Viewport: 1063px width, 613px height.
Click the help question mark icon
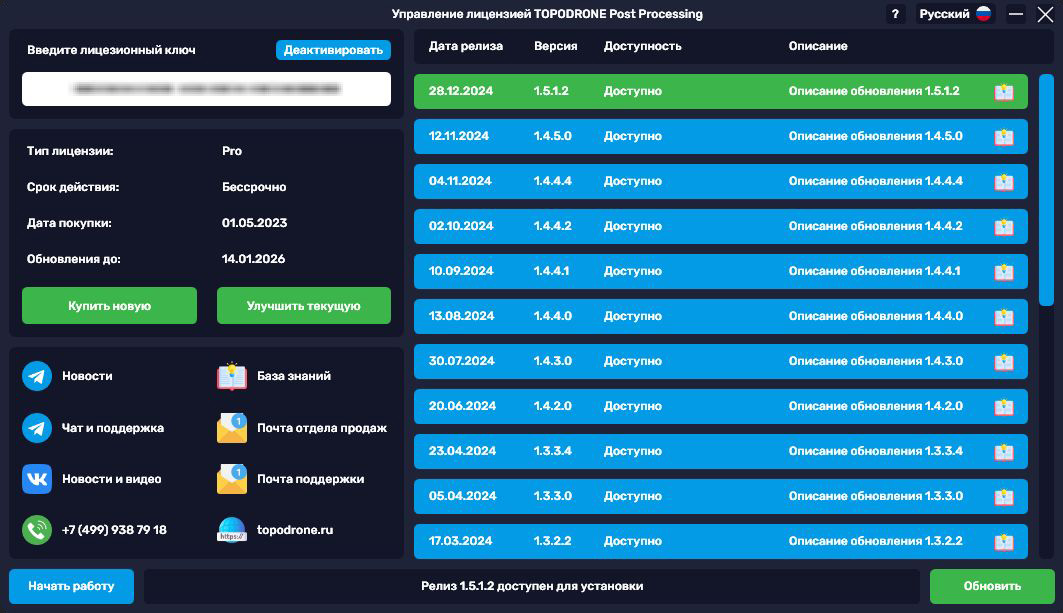897,14
